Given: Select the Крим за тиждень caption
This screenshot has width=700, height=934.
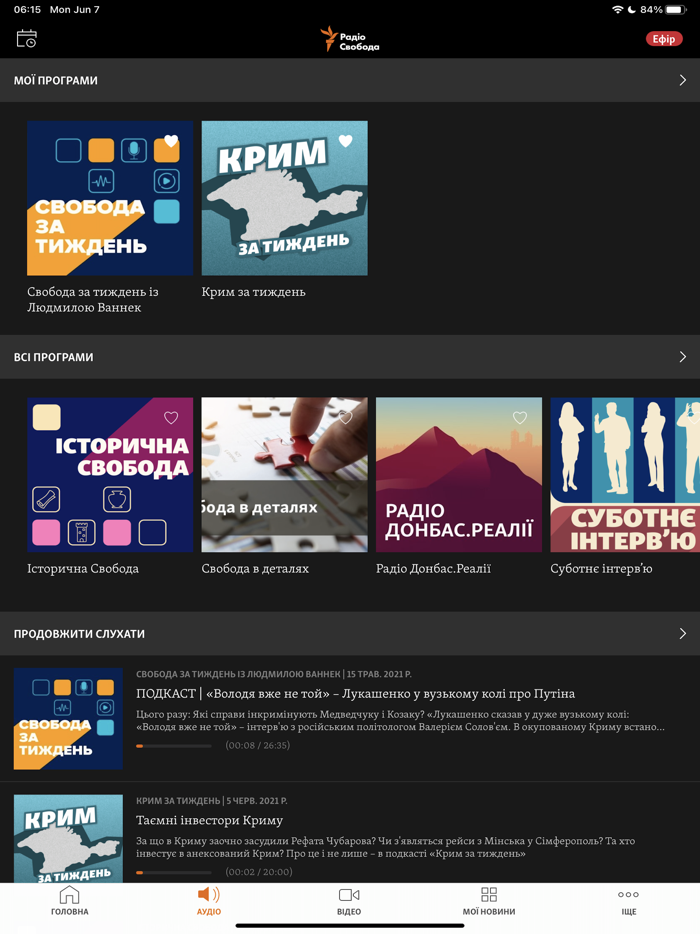Looking at the screenshot, I should 253,292.
